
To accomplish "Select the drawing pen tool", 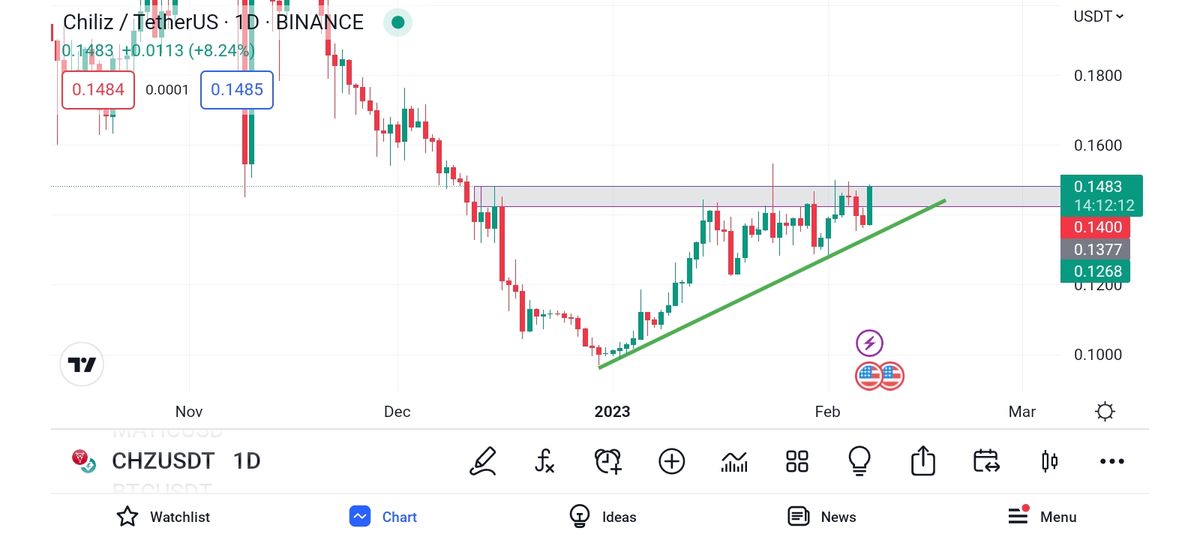I will click(484, 461).
